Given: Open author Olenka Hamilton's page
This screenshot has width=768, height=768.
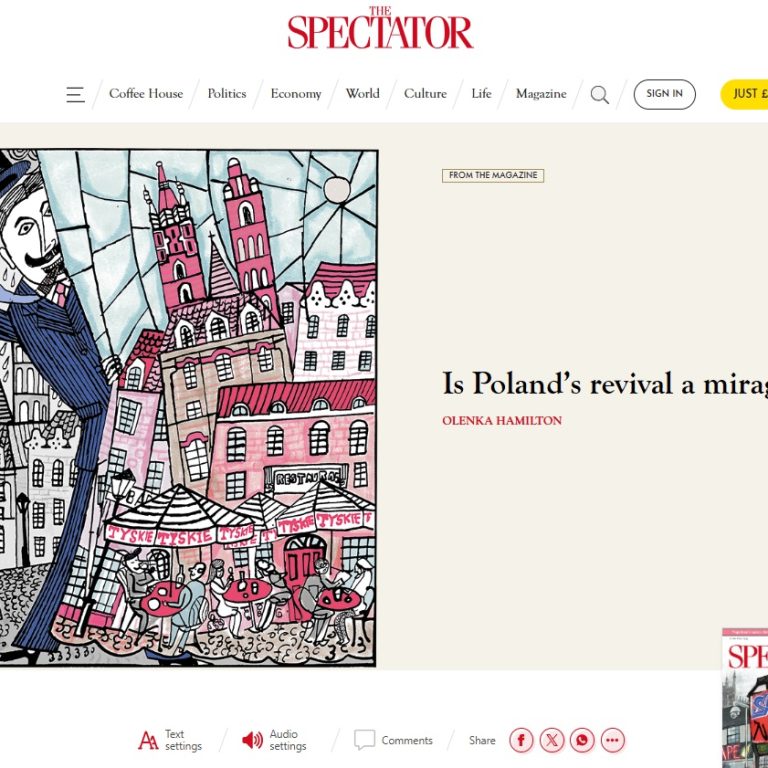Looking at the screenshot, I should click(x=502, y=420).
